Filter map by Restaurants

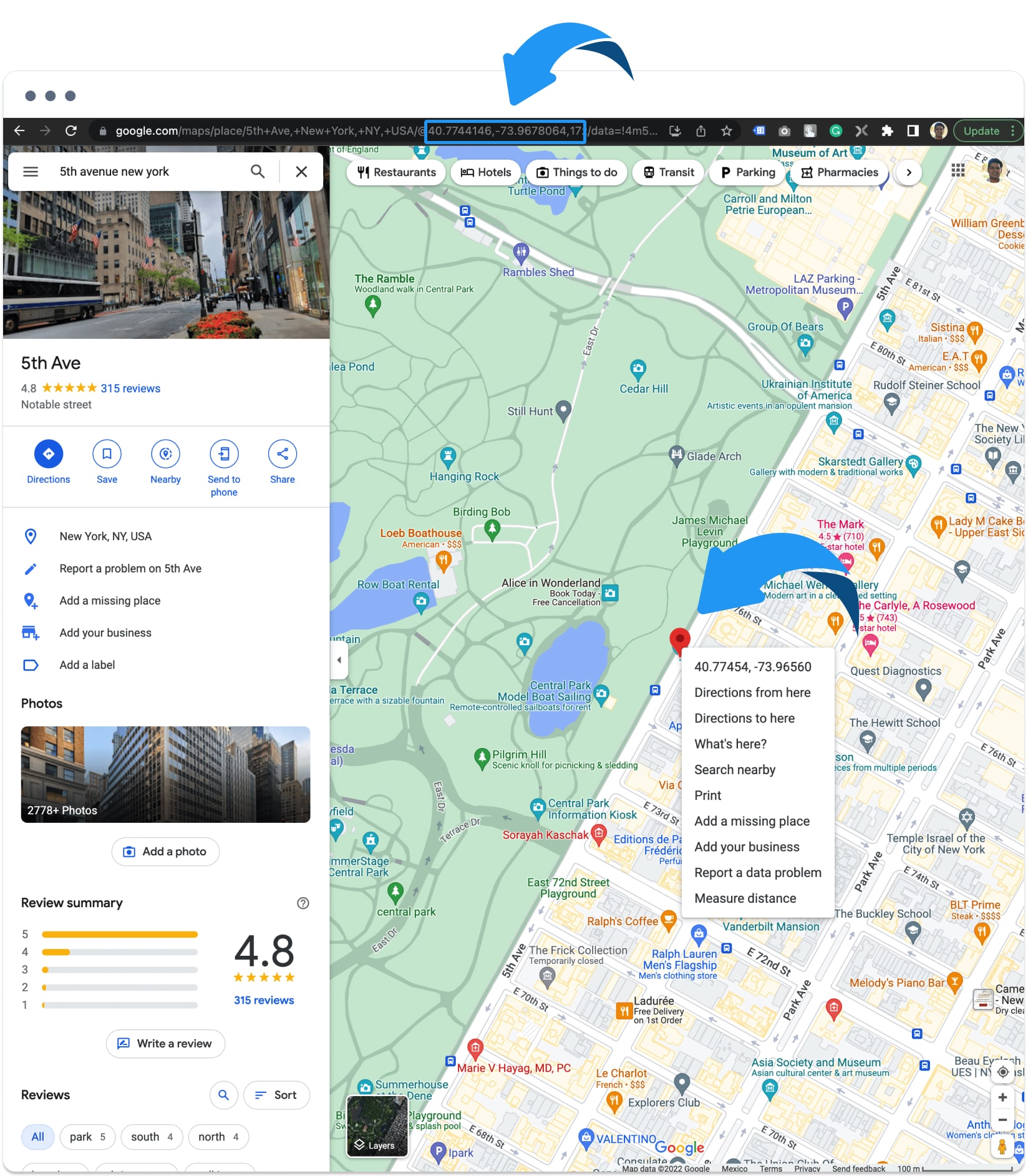click(x=396, y=172)
